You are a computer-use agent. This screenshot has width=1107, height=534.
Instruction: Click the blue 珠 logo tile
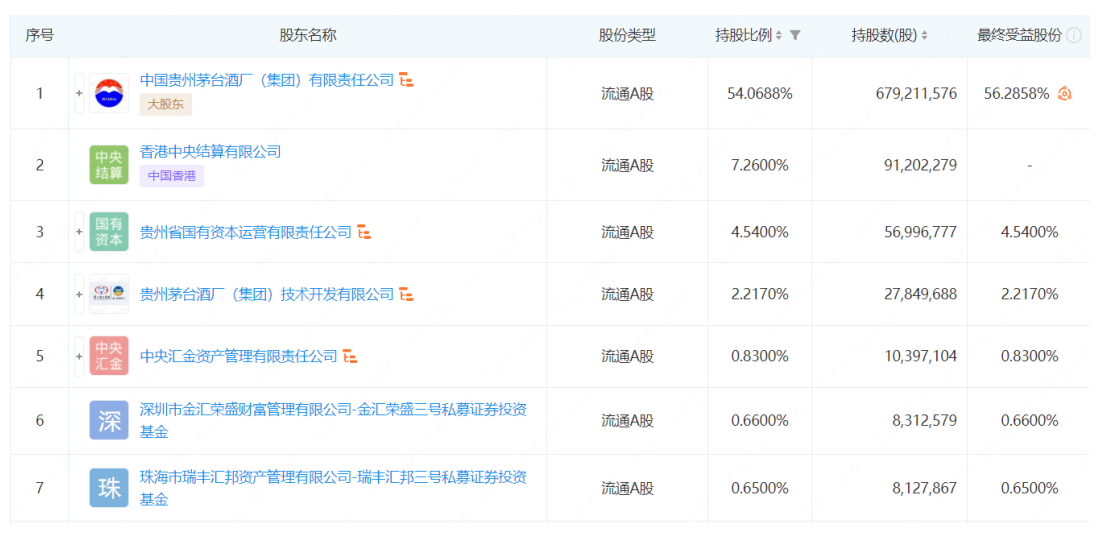[x=109, y=488]
